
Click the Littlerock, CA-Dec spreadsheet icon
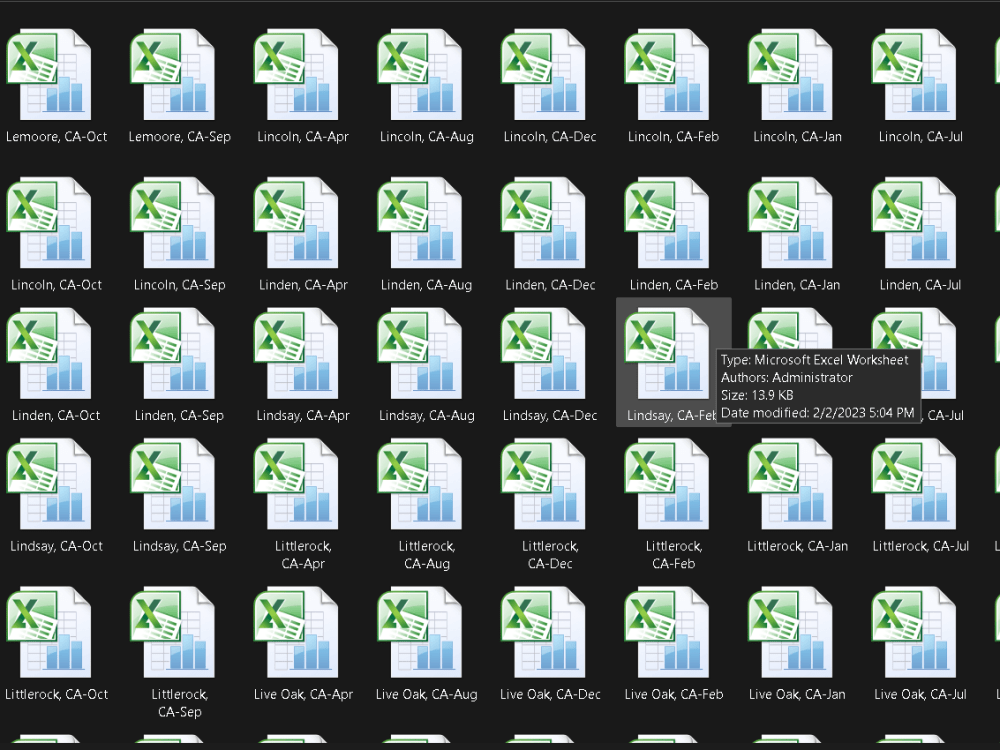(x=544, y=485)
